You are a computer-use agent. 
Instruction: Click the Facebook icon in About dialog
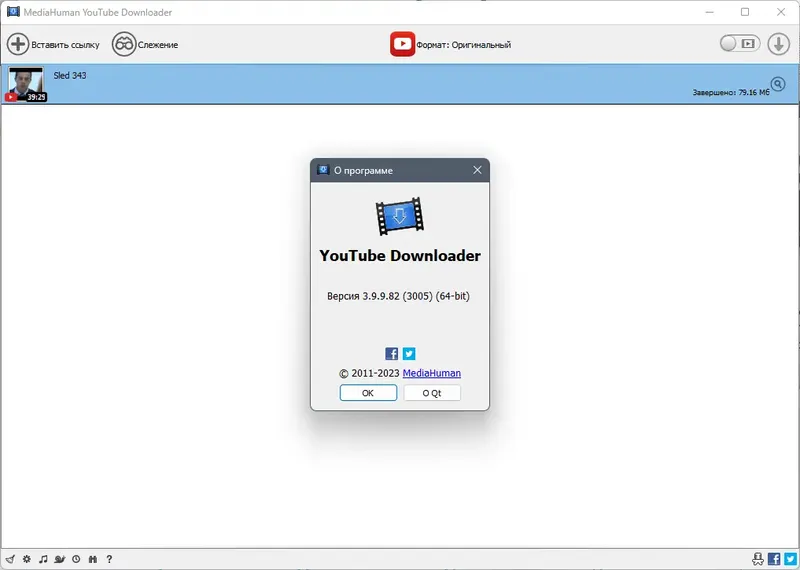click(x=391, y=354)
